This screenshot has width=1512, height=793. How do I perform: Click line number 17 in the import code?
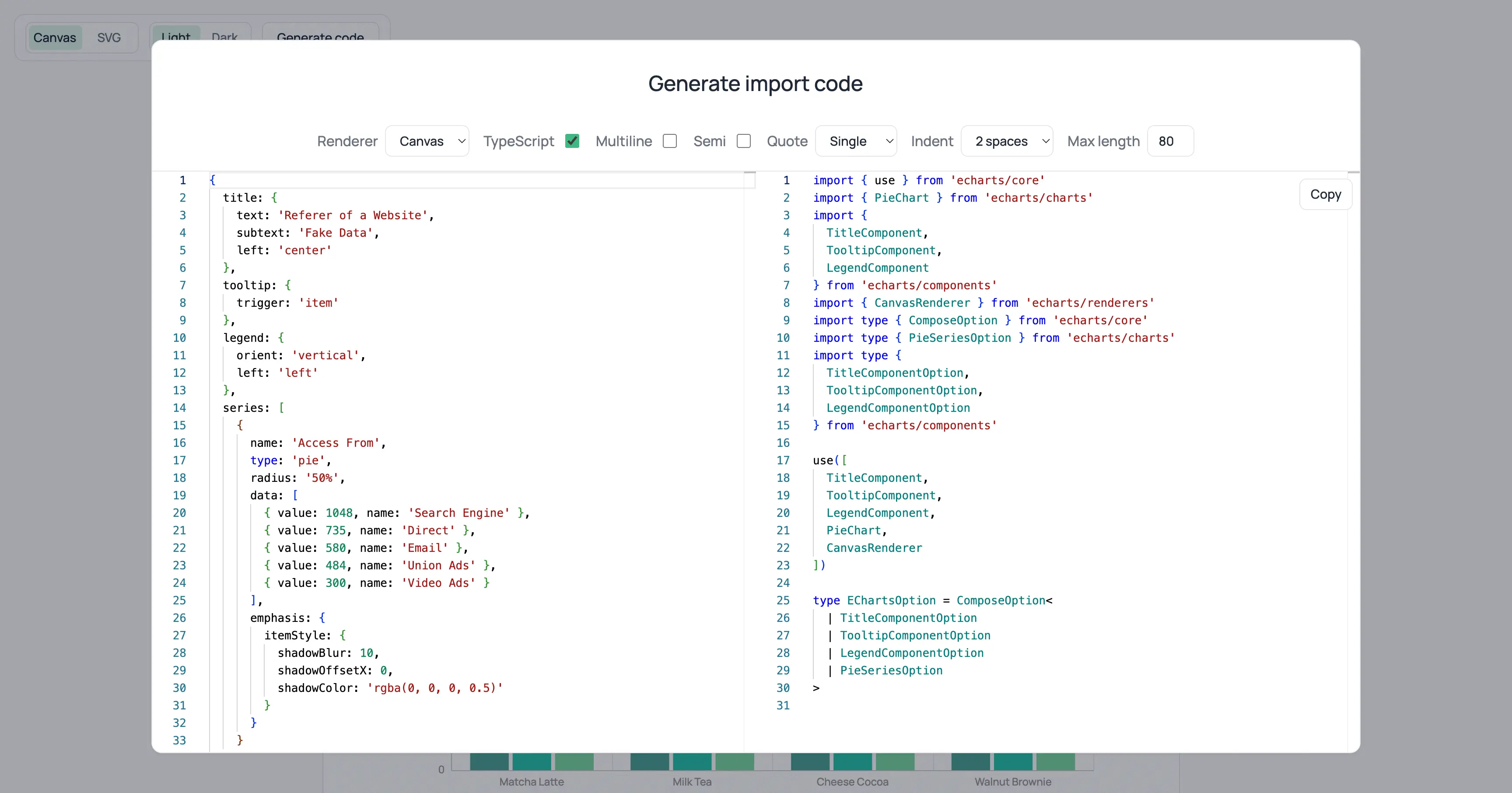784,460
